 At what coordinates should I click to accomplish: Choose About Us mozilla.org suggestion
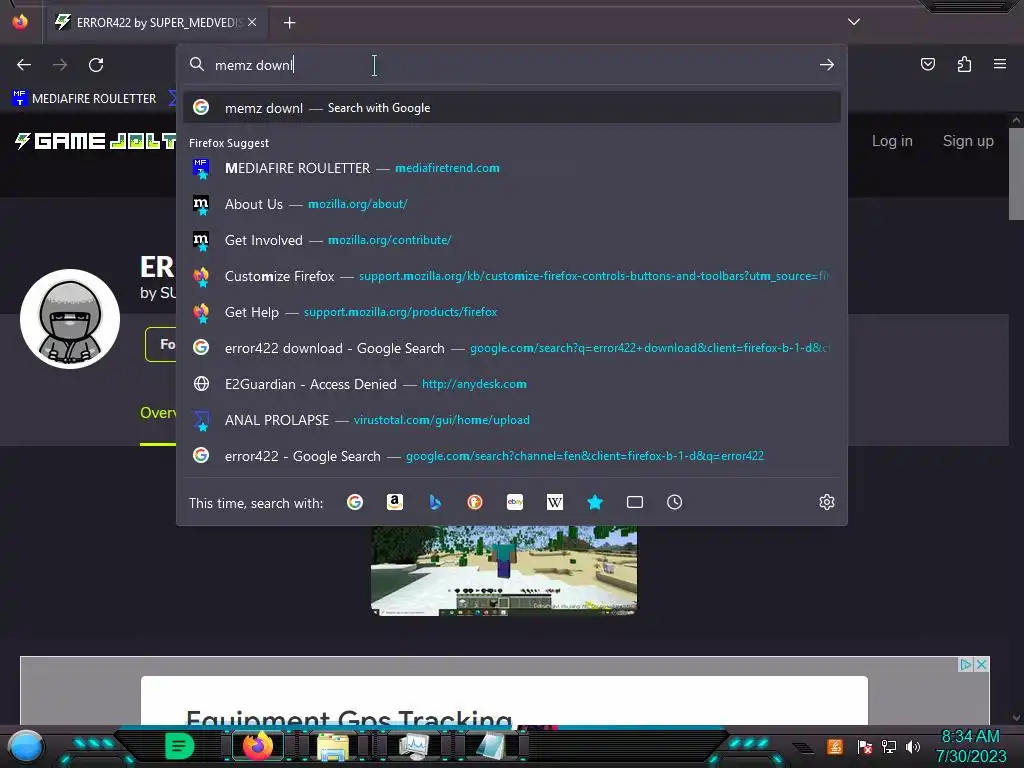(x=512, y=204)
